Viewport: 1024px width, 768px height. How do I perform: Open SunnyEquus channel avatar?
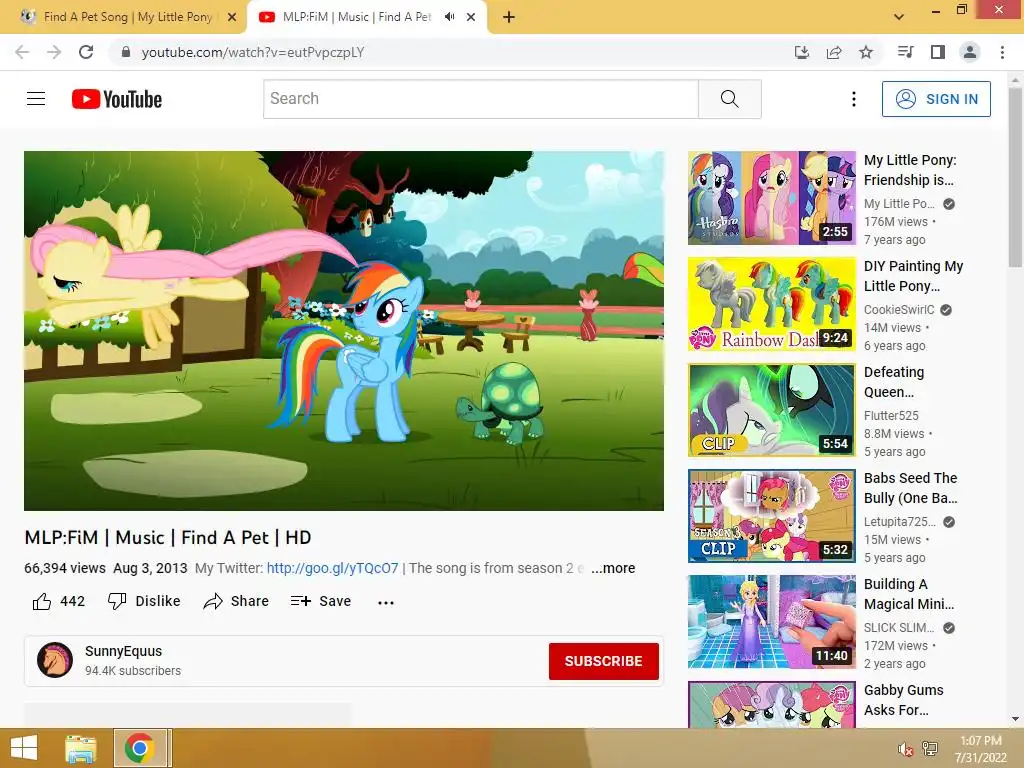(55, 660)
